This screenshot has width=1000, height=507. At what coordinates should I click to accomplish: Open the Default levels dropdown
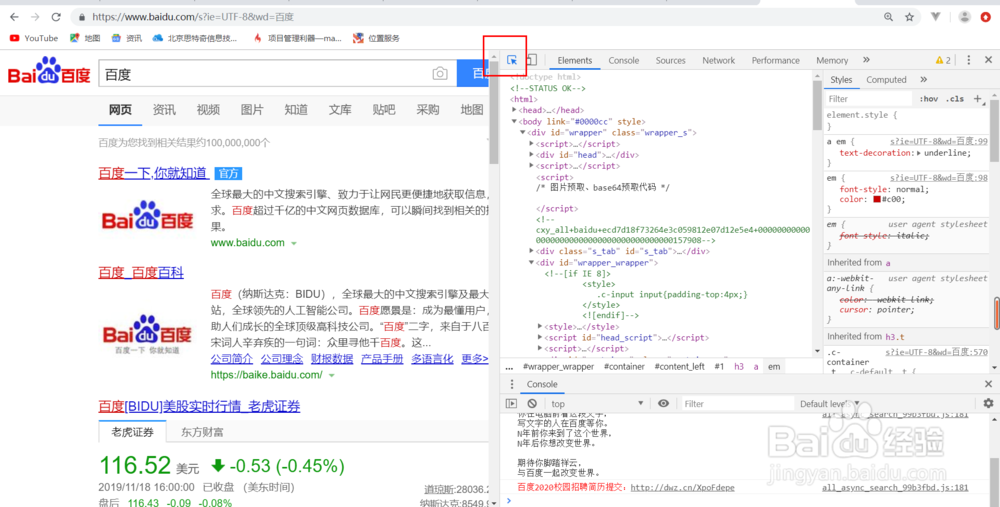pos(829,404)
